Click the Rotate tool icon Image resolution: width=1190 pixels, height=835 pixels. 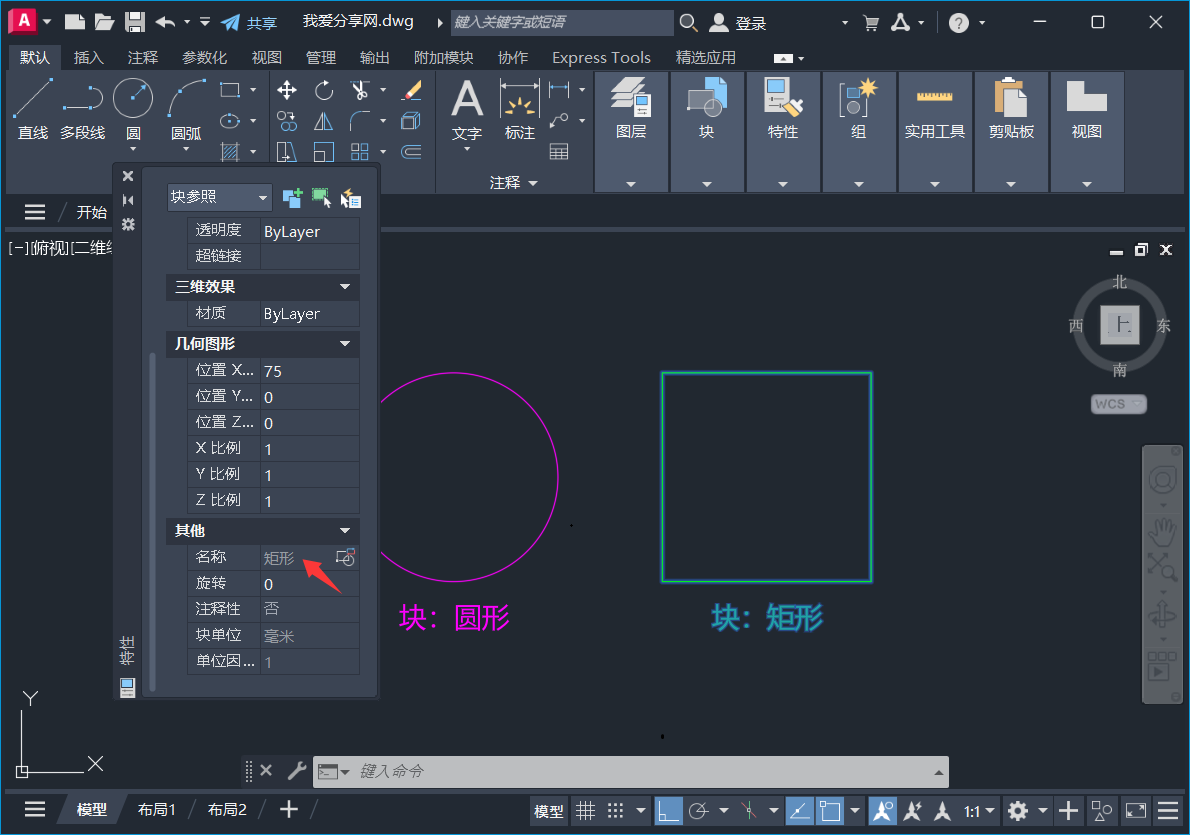coord(324,90)
